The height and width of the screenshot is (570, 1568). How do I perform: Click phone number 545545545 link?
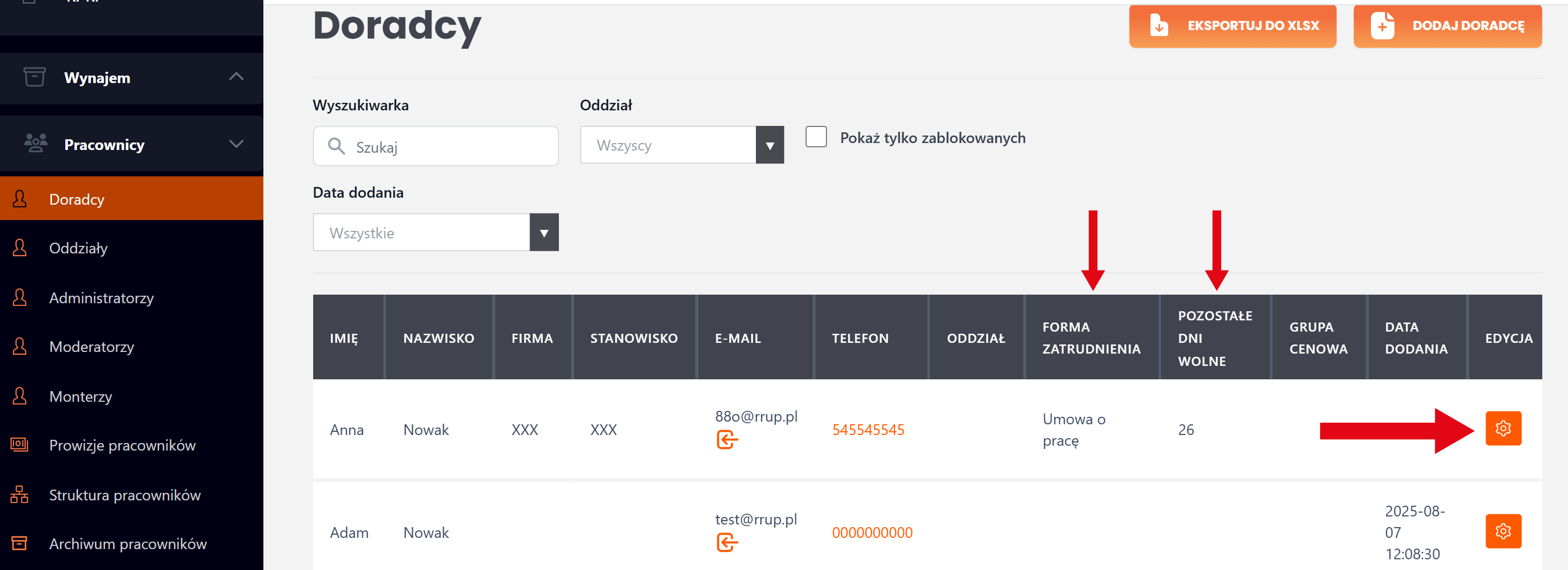pyautogui.click(x=868, y=430)
